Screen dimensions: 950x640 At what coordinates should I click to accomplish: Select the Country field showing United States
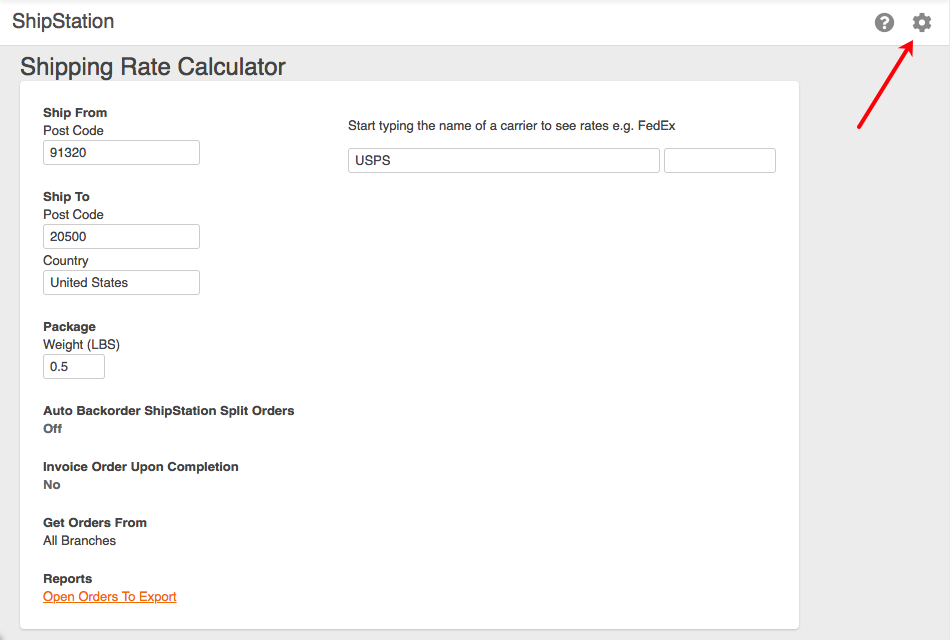(x=121, y=282)
